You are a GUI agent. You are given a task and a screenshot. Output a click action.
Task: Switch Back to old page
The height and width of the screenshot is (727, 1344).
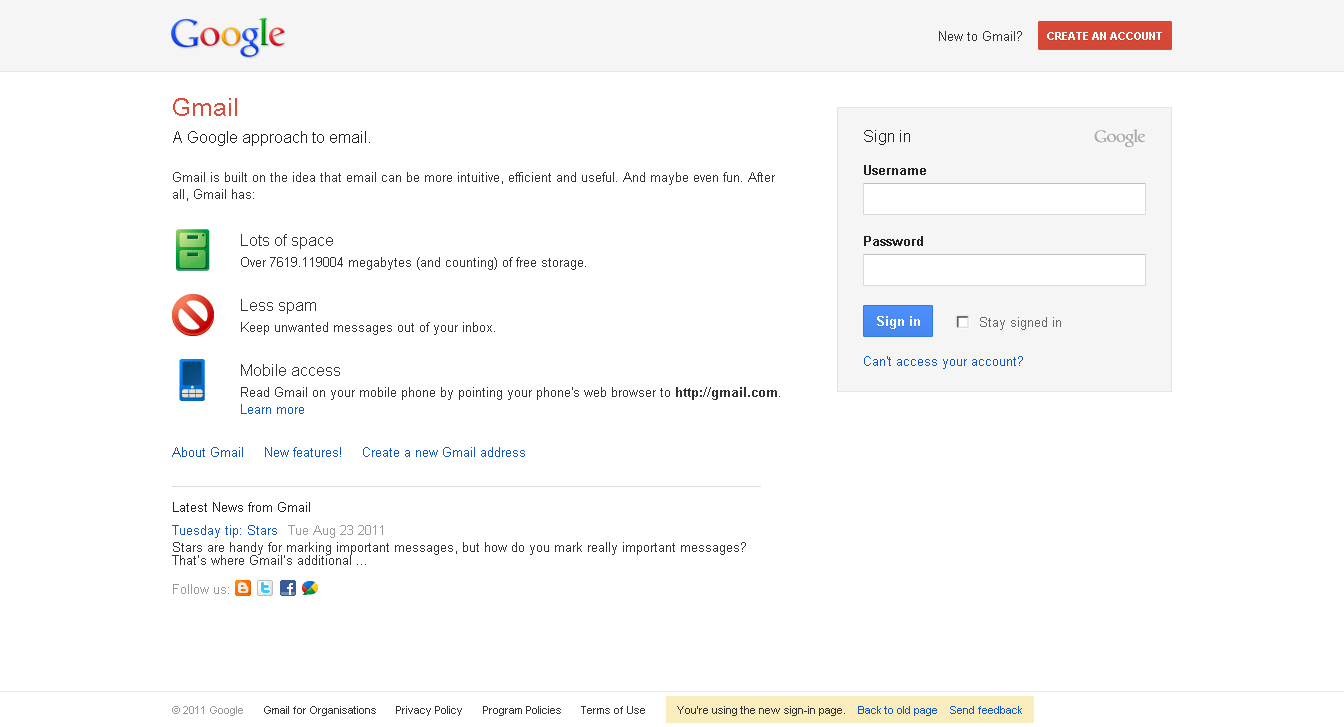(897, 711)
